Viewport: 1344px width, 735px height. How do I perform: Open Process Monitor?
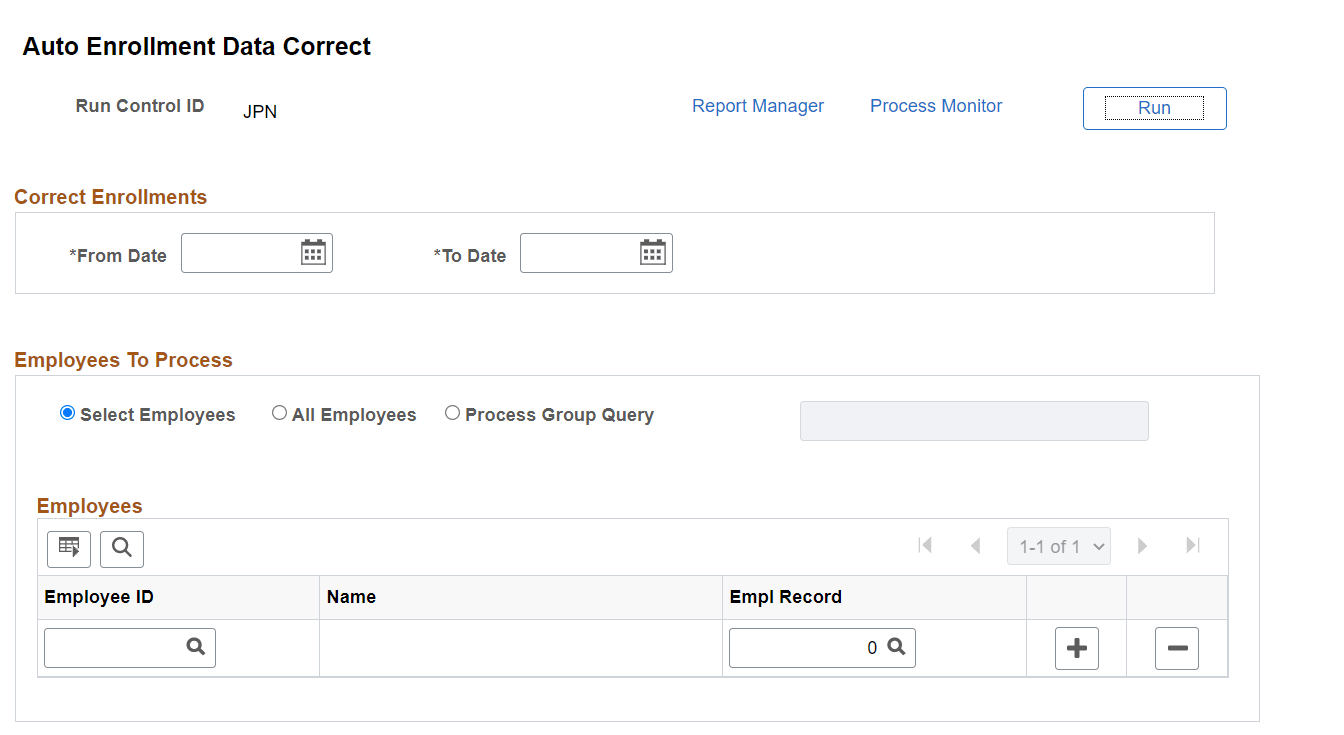click(935, 105)
